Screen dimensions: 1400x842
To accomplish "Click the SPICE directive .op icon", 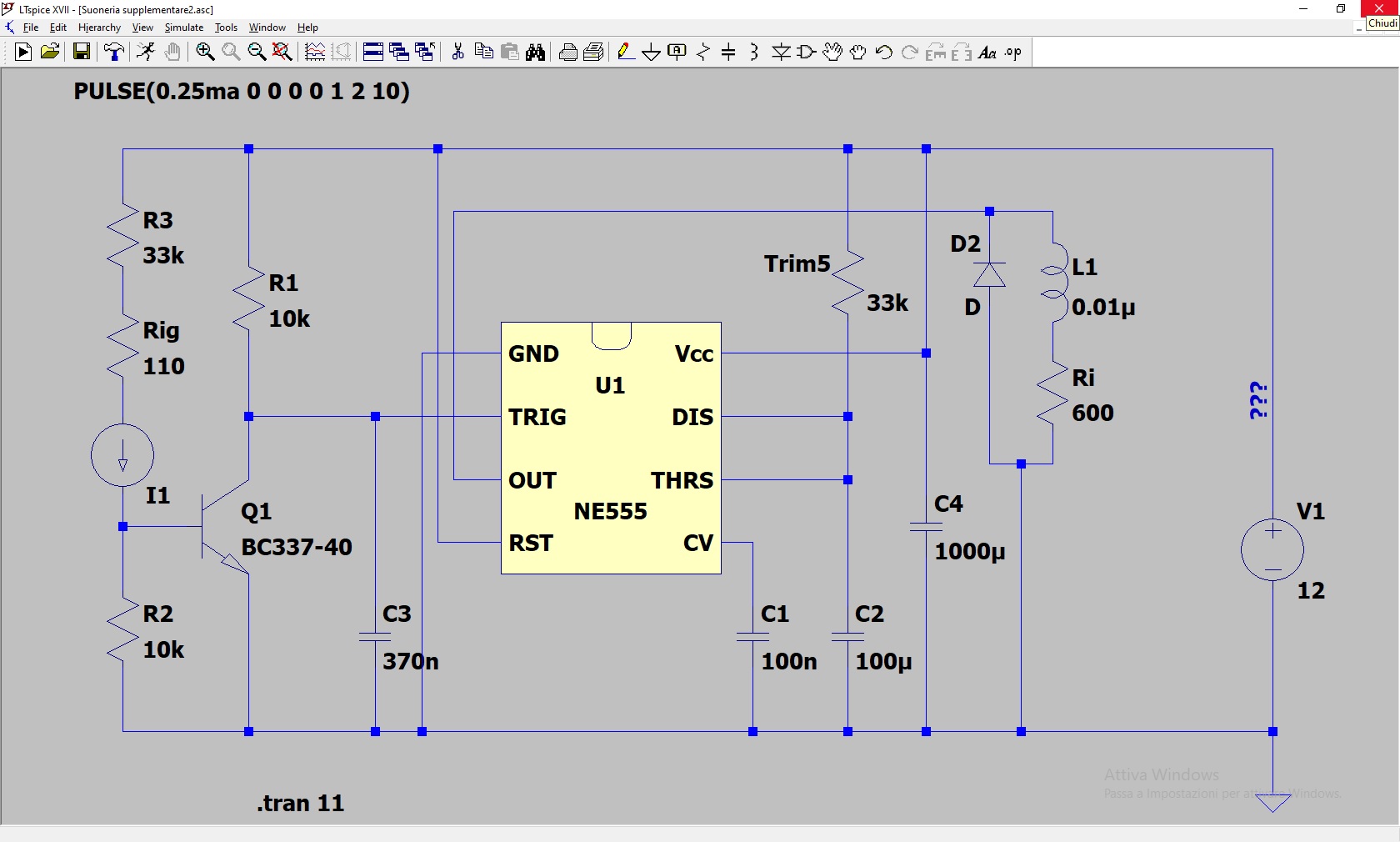I will pyautogui.click(x=1013, y=53).
